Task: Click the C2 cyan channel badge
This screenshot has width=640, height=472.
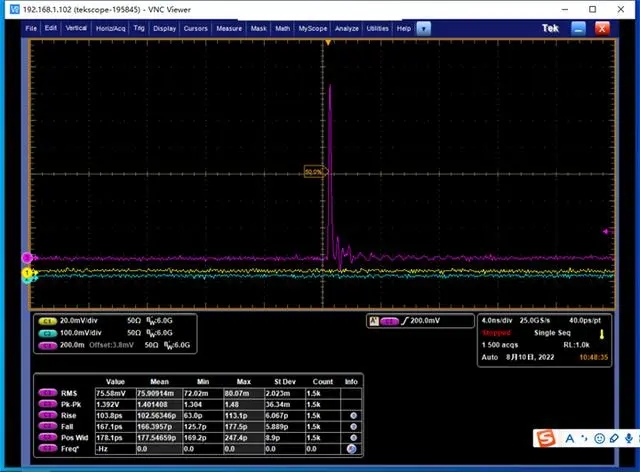Action: (46, 331)
